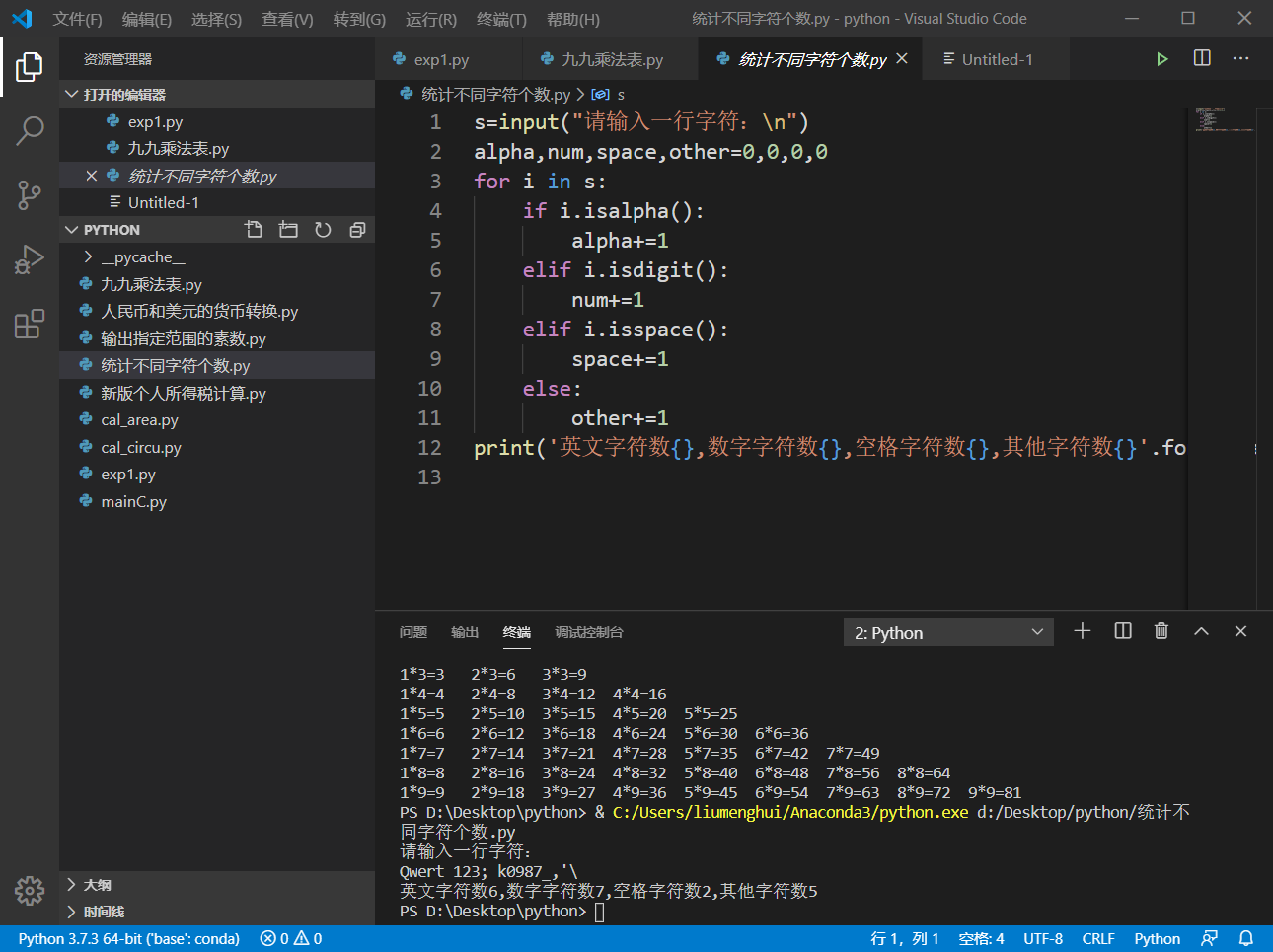Image resolution: width=1273 pixels, height=952 pixels.
Task: Click the breadcrumb symbol 's'
Action: (x=608, y=95)
